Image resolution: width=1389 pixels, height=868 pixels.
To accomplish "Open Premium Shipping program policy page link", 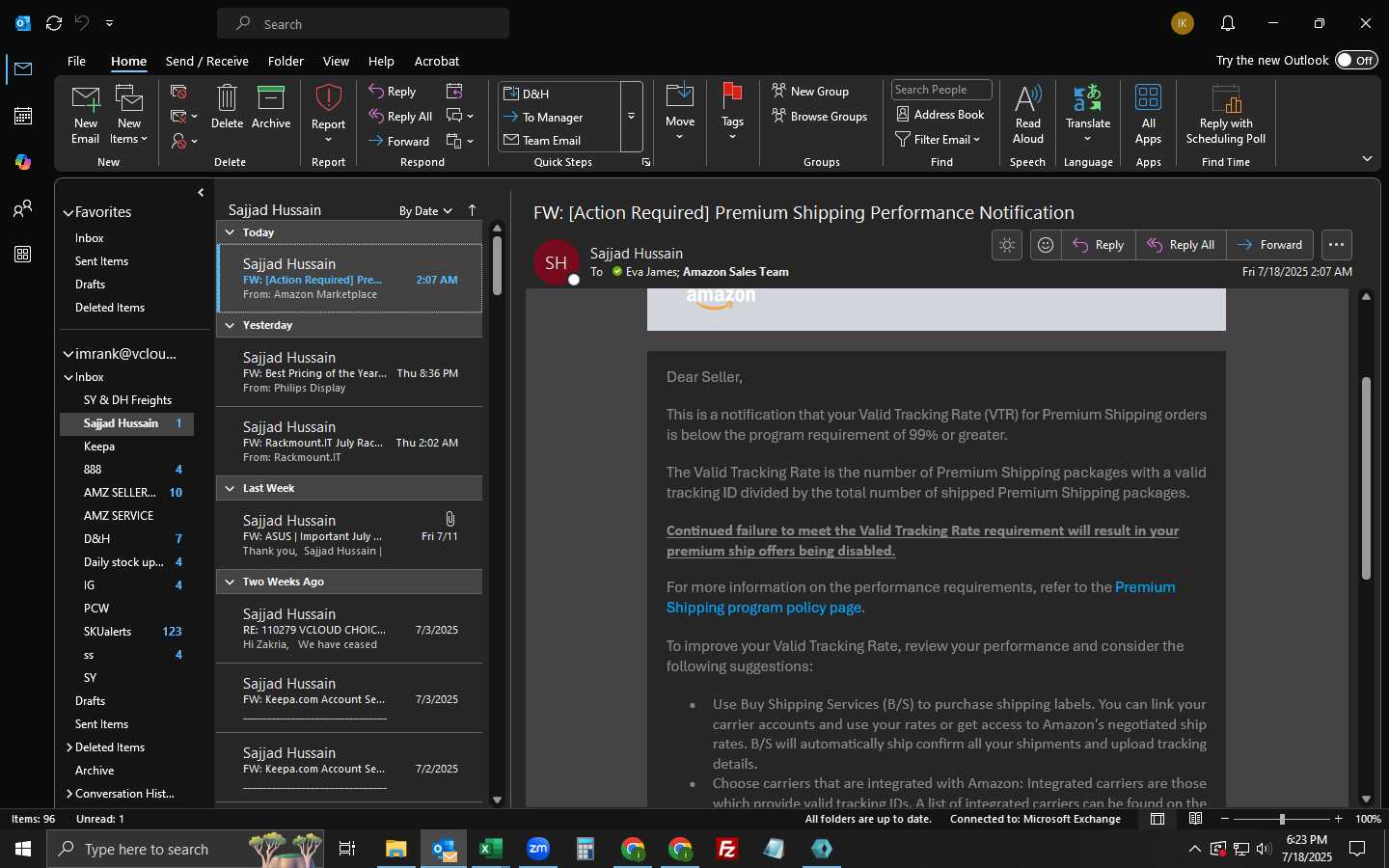I will coord(920,597).
